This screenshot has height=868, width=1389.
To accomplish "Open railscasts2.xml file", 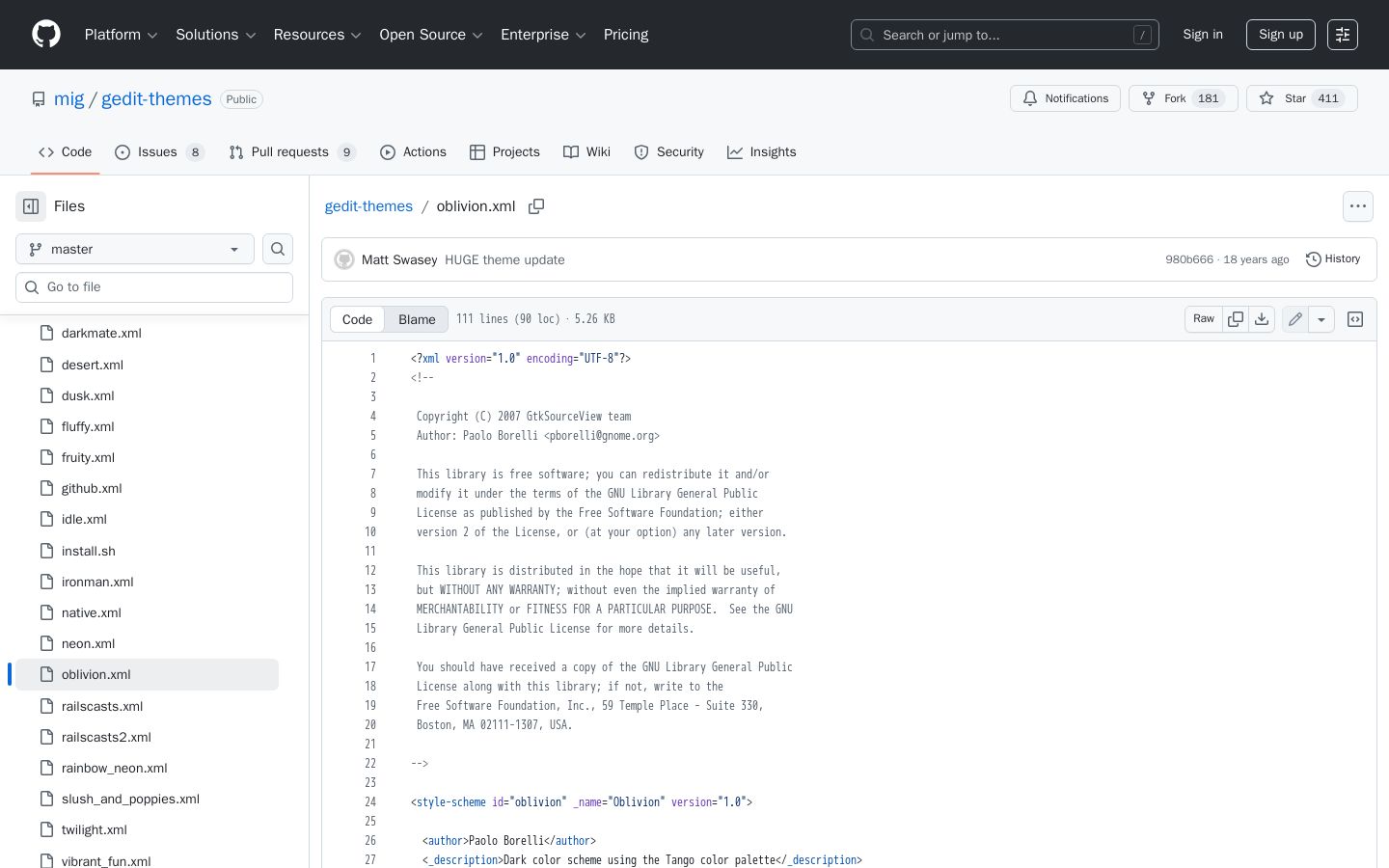I will pyautogui.click(x=147, y=737).
